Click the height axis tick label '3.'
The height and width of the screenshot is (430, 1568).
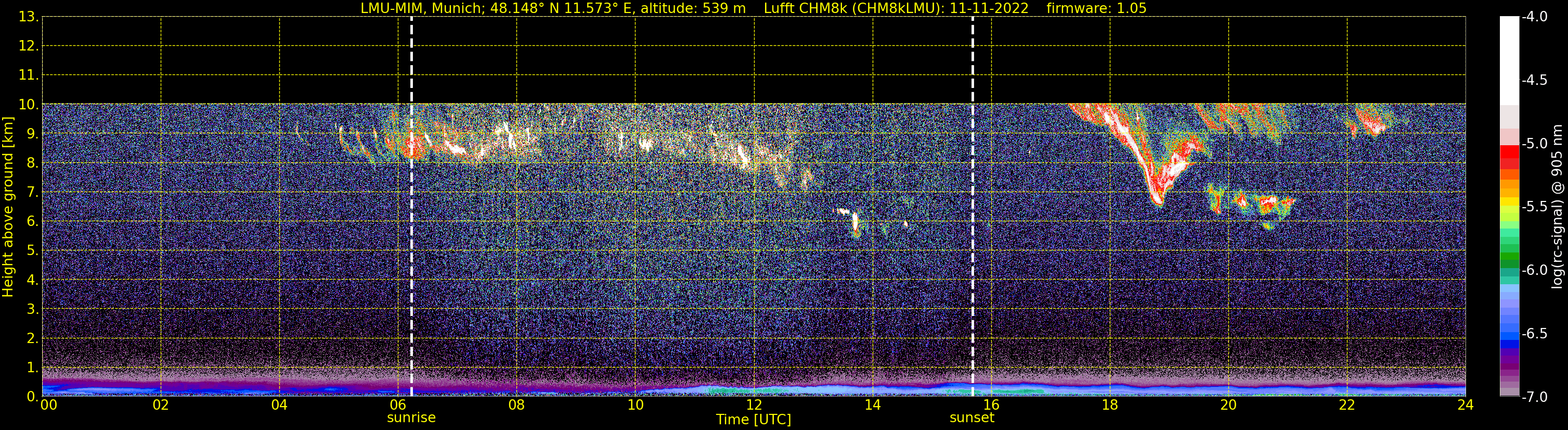click(x=32, y=309)
